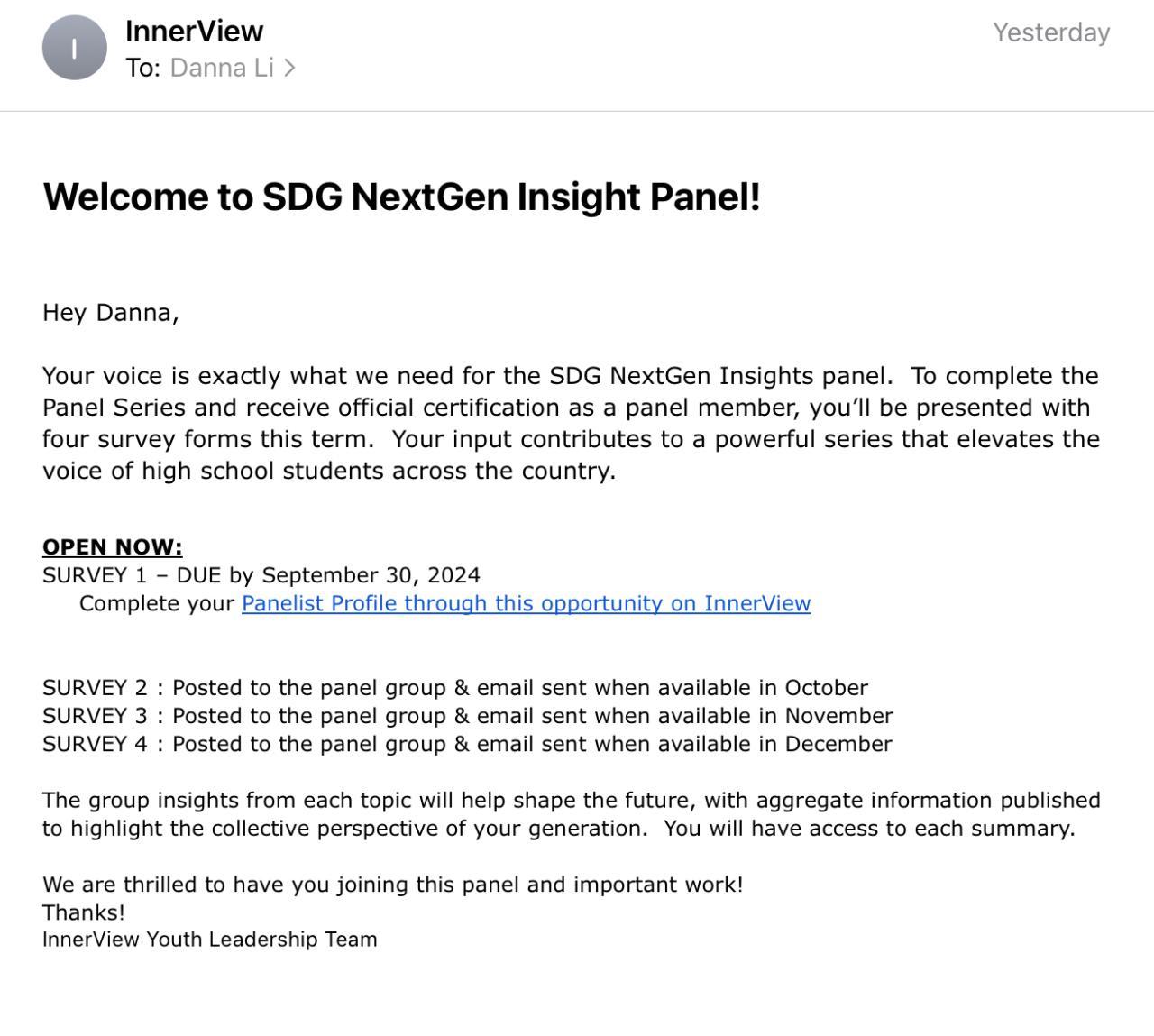Open the InnerView sender name

(x=194, y=31)
